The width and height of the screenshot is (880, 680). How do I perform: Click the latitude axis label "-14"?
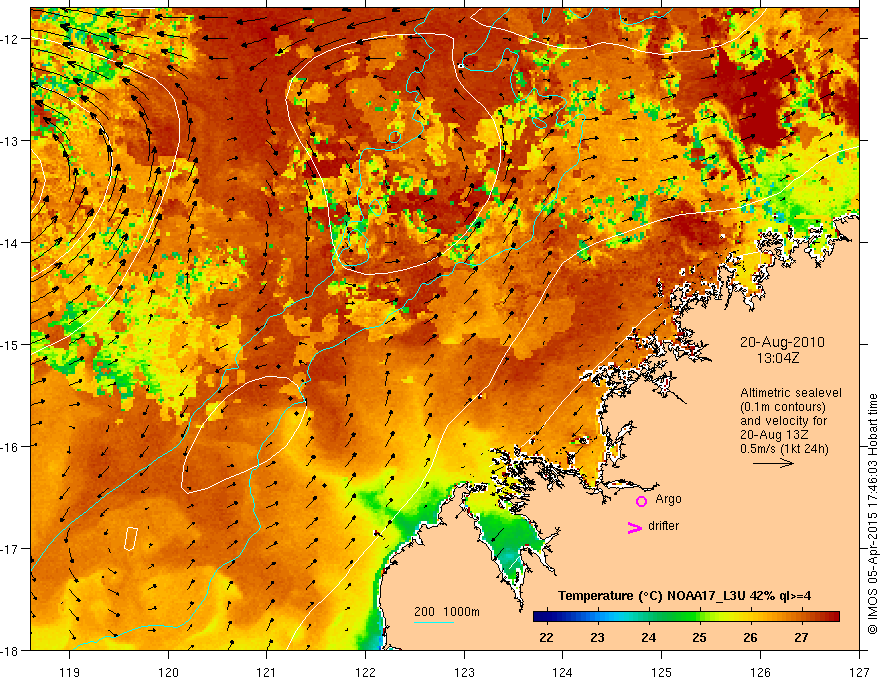[x=10, y=243]
